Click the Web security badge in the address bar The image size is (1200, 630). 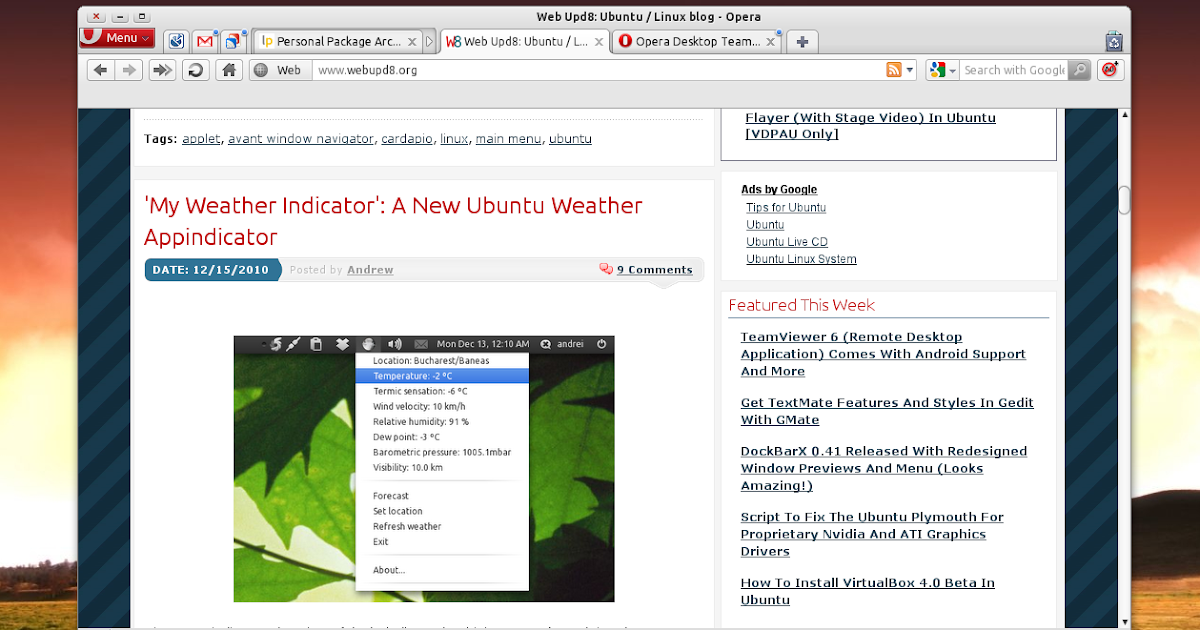pos(280,70)
